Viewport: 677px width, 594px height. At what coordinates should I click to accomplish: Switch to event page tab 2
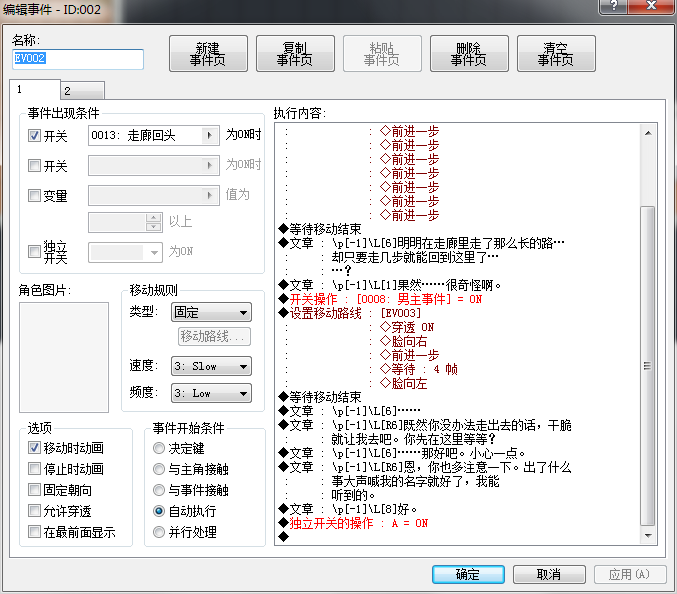pos(82,91)
